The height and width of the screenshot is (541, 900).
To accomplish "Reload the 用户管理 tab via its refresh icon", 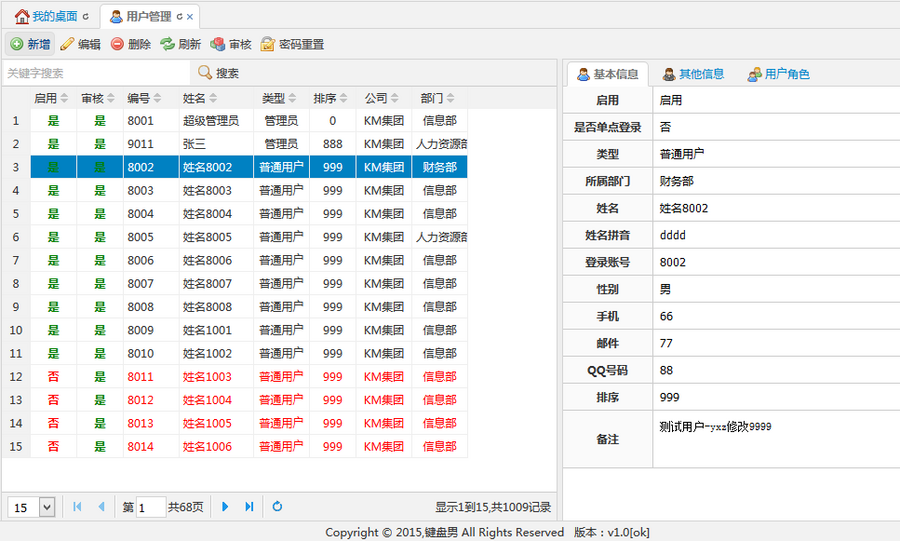I will click(180, 17).
